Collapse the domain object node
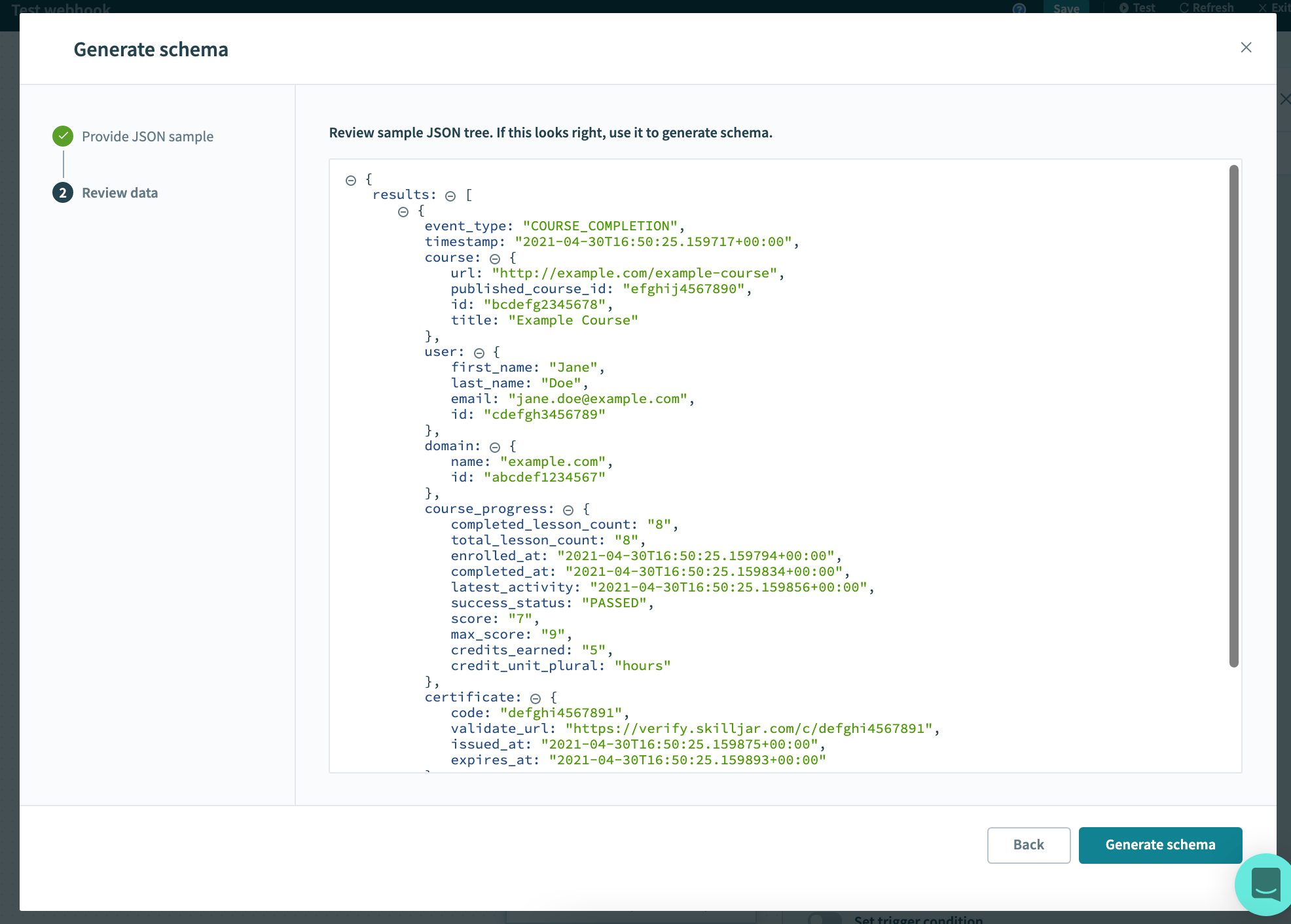 [x=495, y=447]
